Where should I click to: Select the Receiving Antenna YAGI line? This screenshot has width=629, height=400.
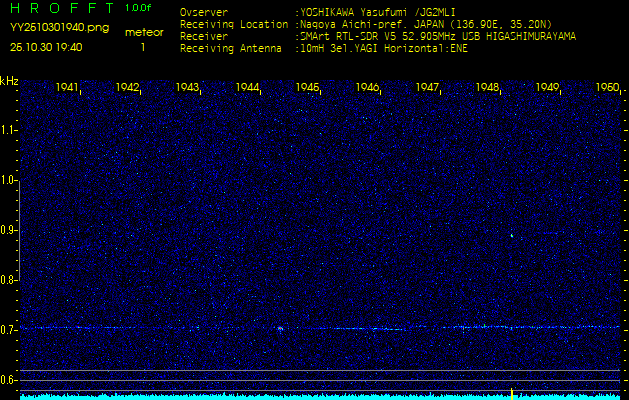(382, 47)
